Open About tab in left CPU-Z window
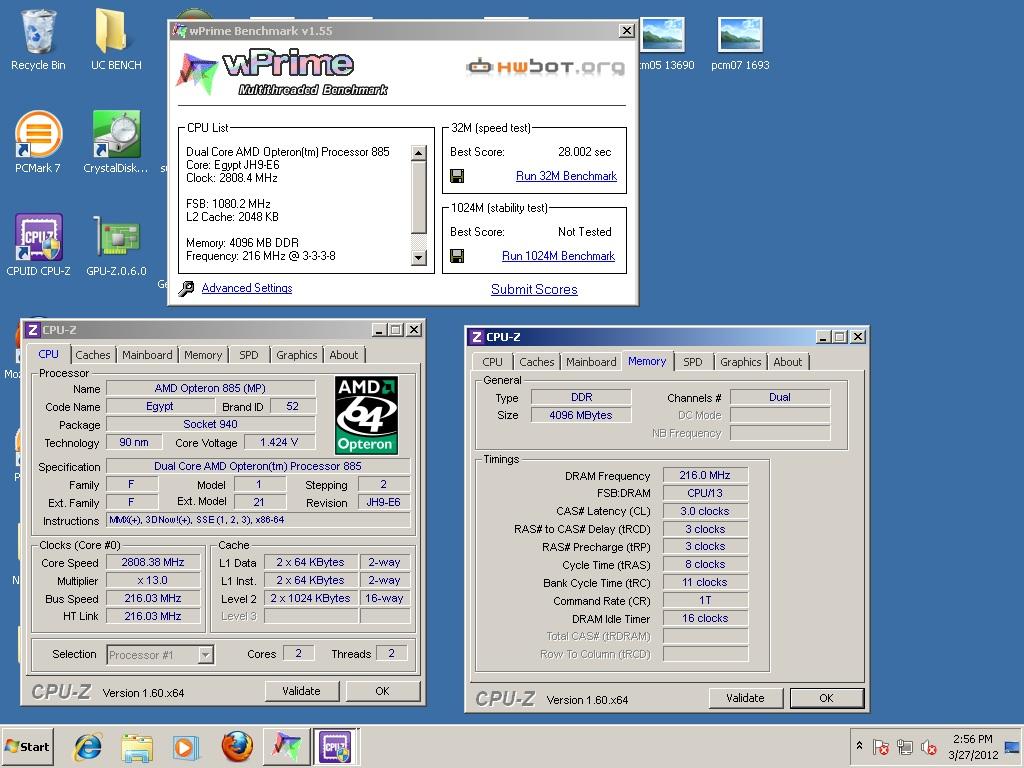This screenshot has height=768, width=1024. (x=344, y=355)
